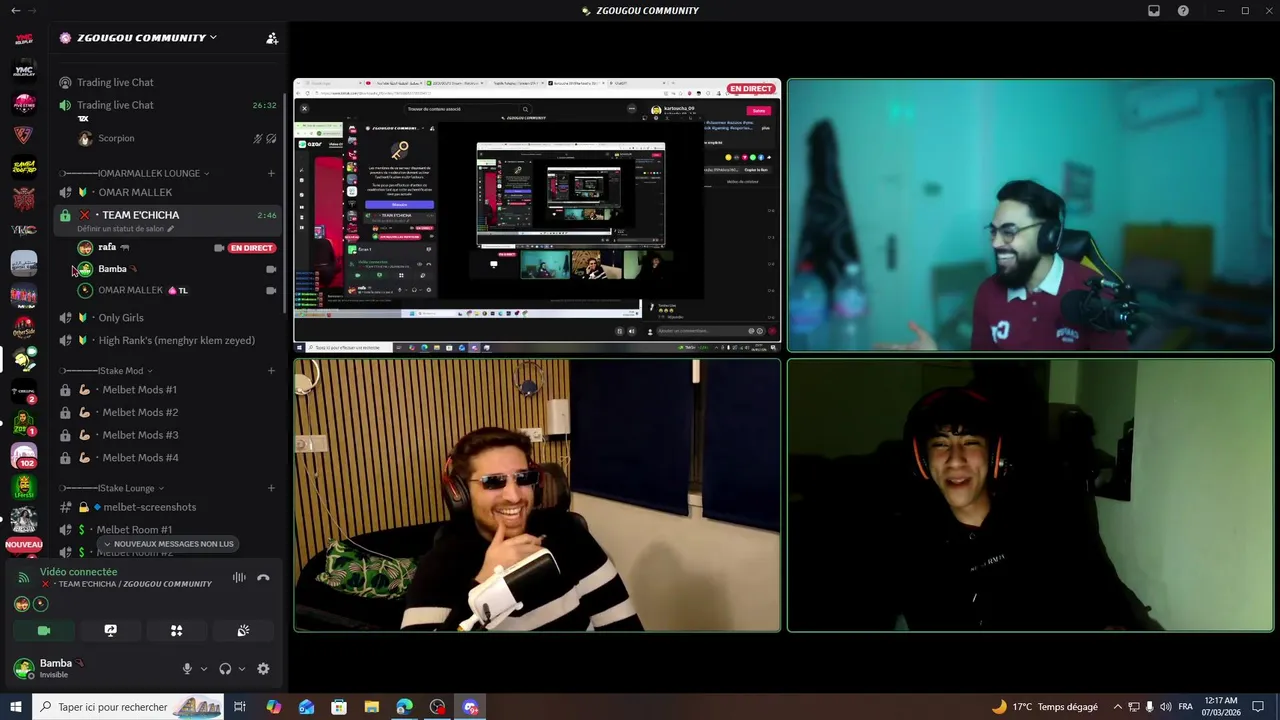Open the volume icon in the system tray
The width and height of the screenshot is (1280, 720).
coord(1166,707)
